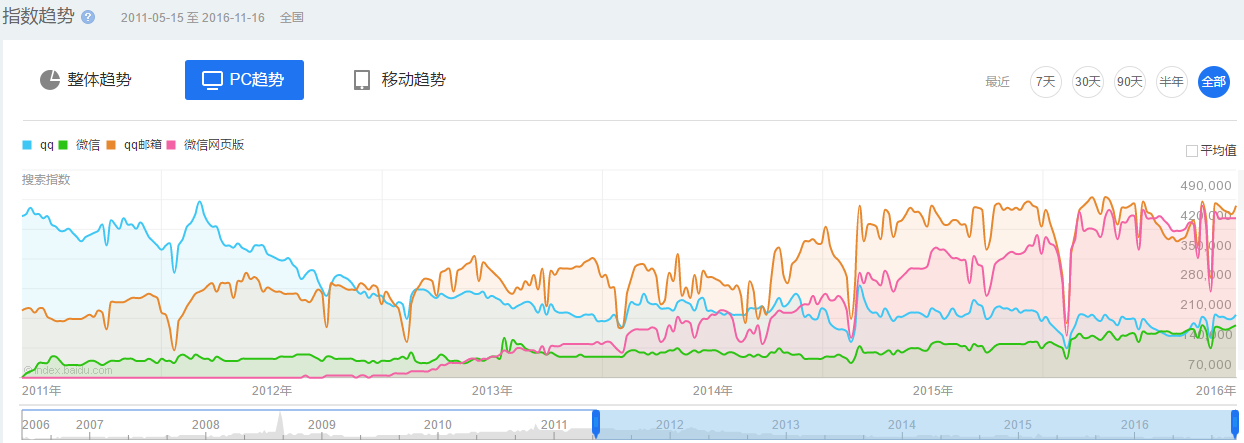Choose the 半年 half-year range
This screenshot has width=1244, height=443.
tap(1171, 82)
